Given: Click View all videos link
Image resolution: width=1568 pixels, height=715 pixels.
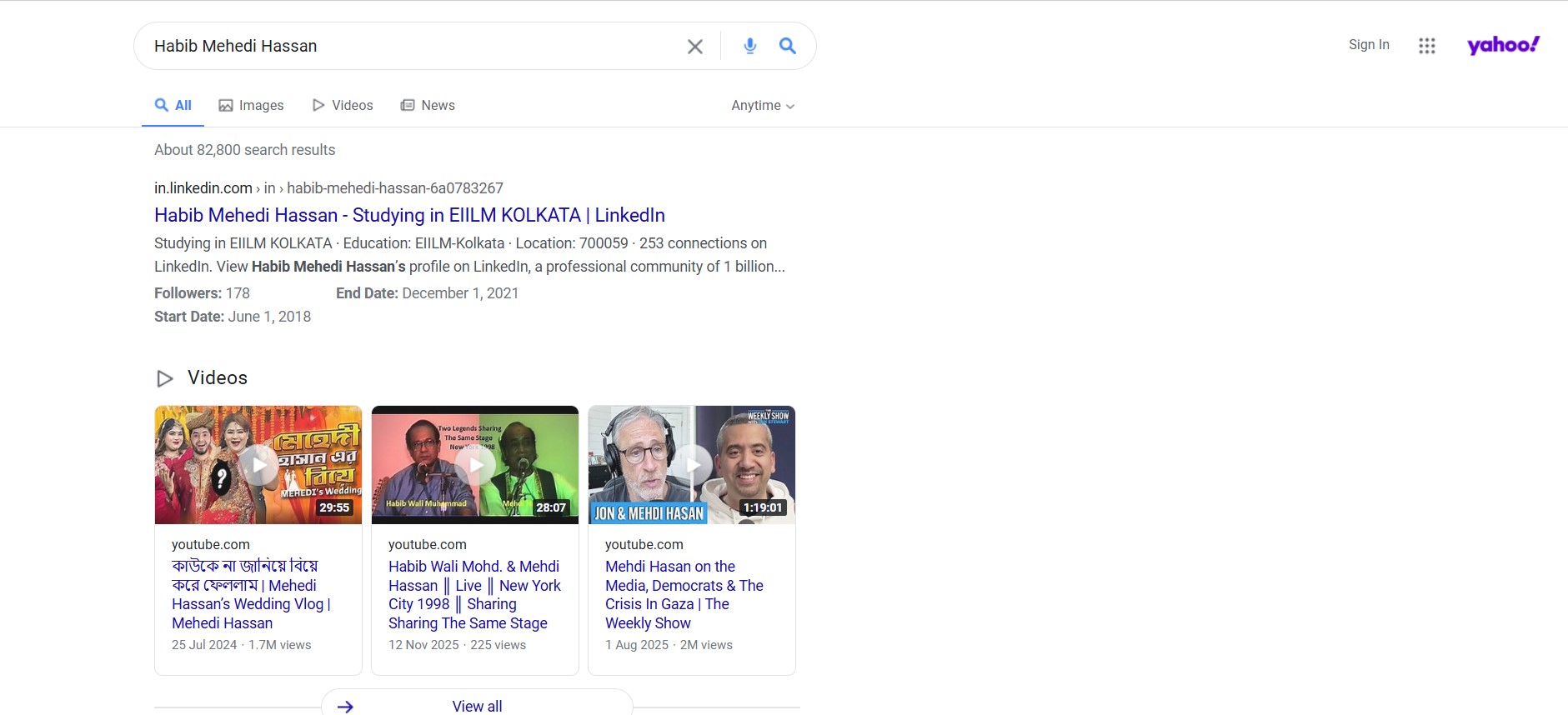Looking at the screenshot, I should [x=477, y=706].
